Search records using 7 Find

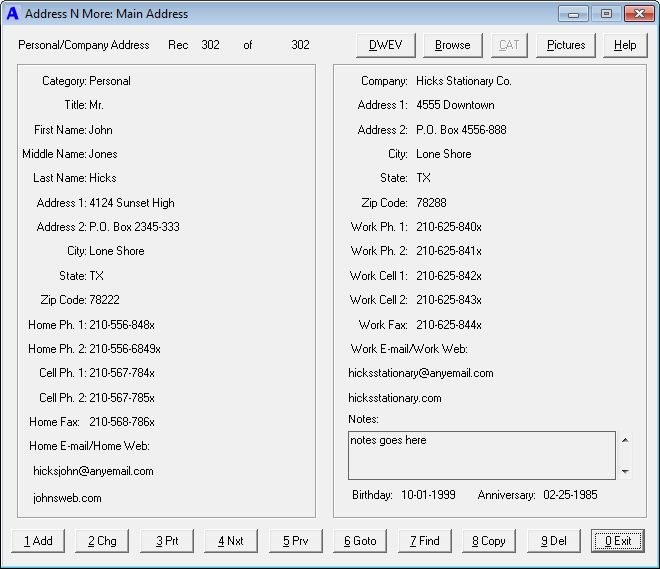click(424, 541)
